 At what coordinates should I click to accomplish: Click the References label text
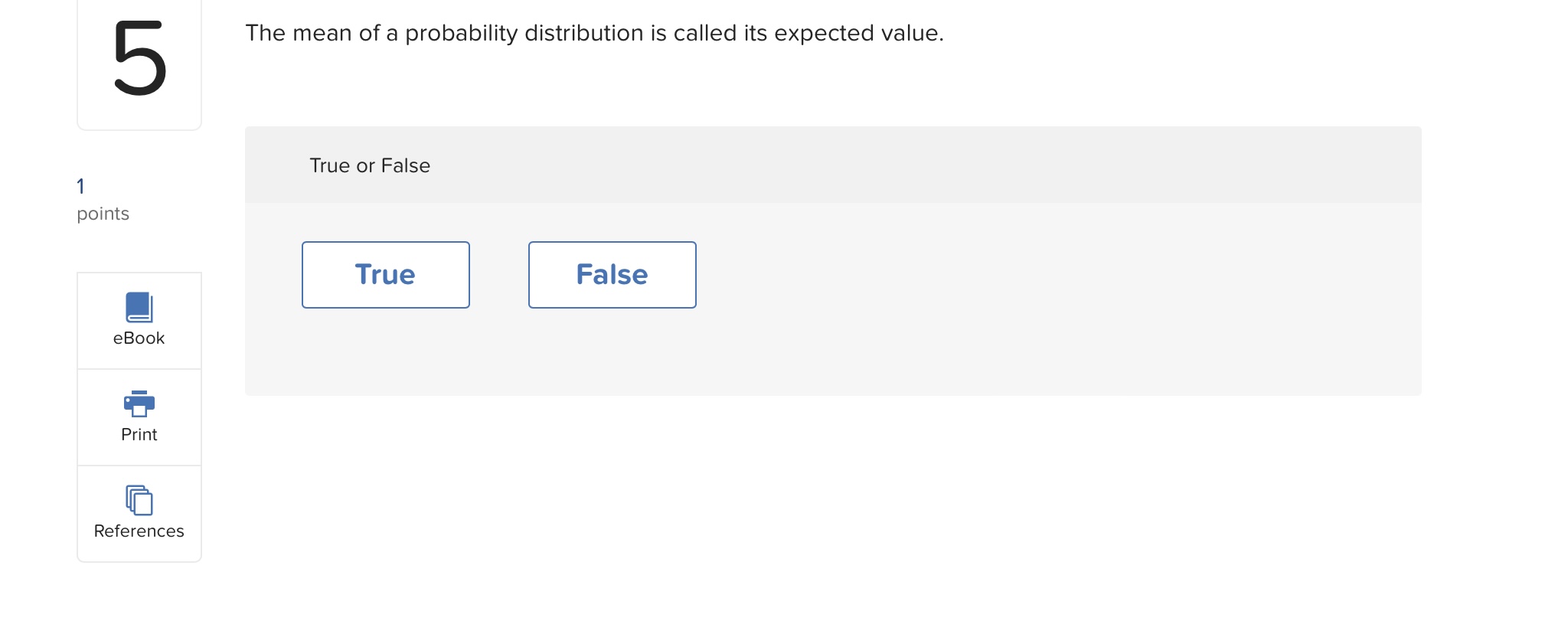pos(139,530)
